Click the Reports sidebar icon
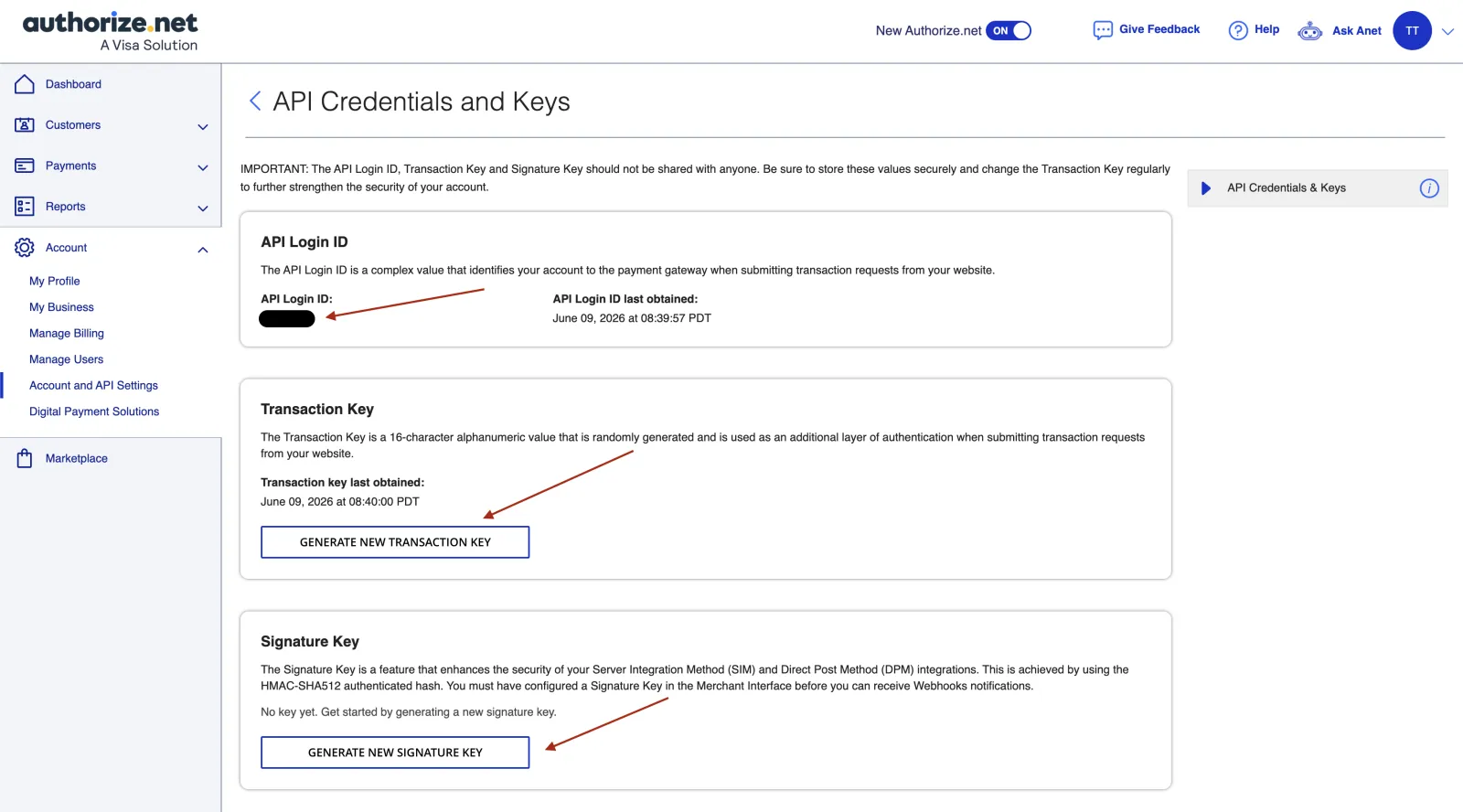The image size is (1463, 812). coord(25,207)
